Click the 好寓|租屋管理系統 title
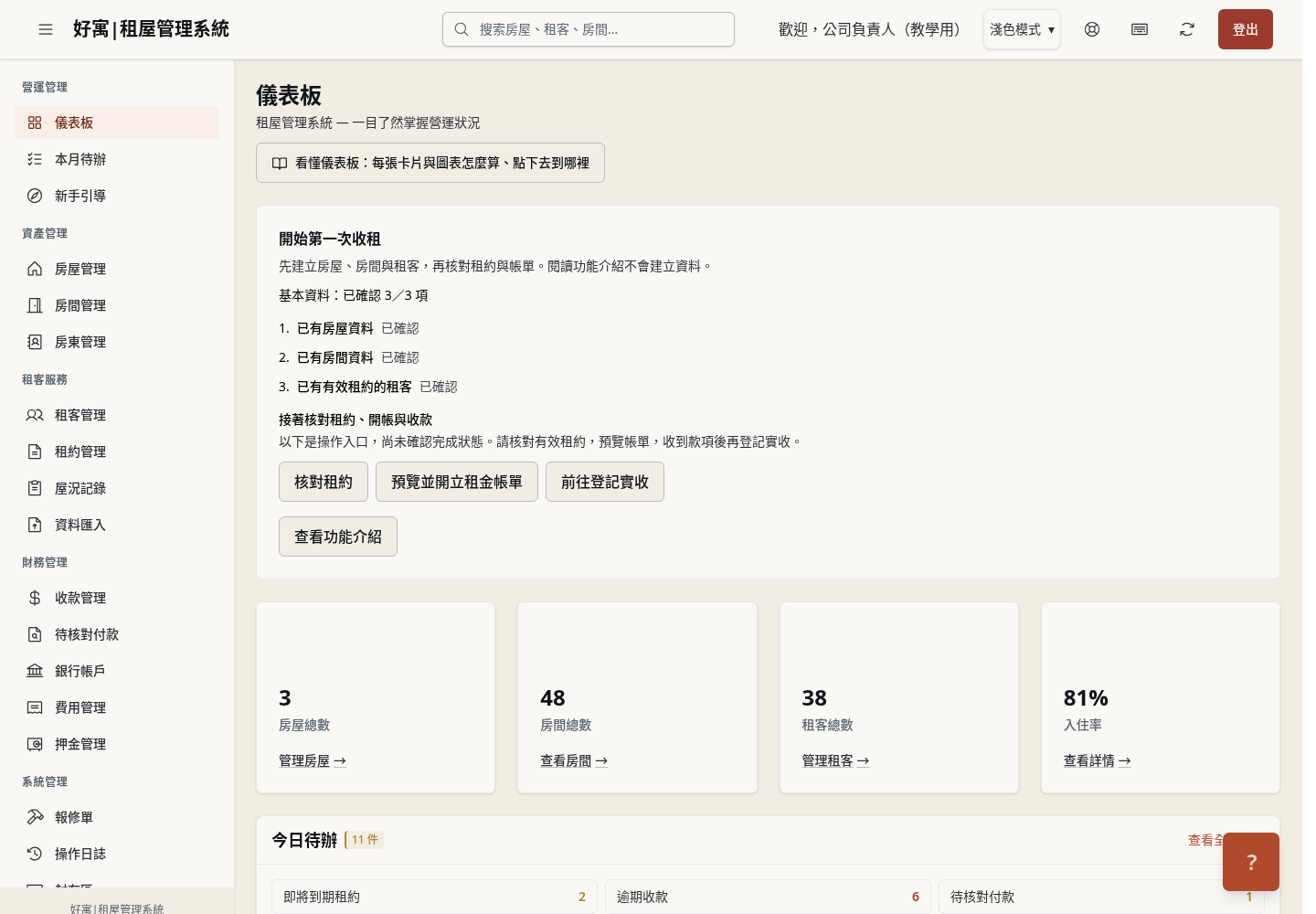This screenshot has width=1316, height=914. point(151,29)
